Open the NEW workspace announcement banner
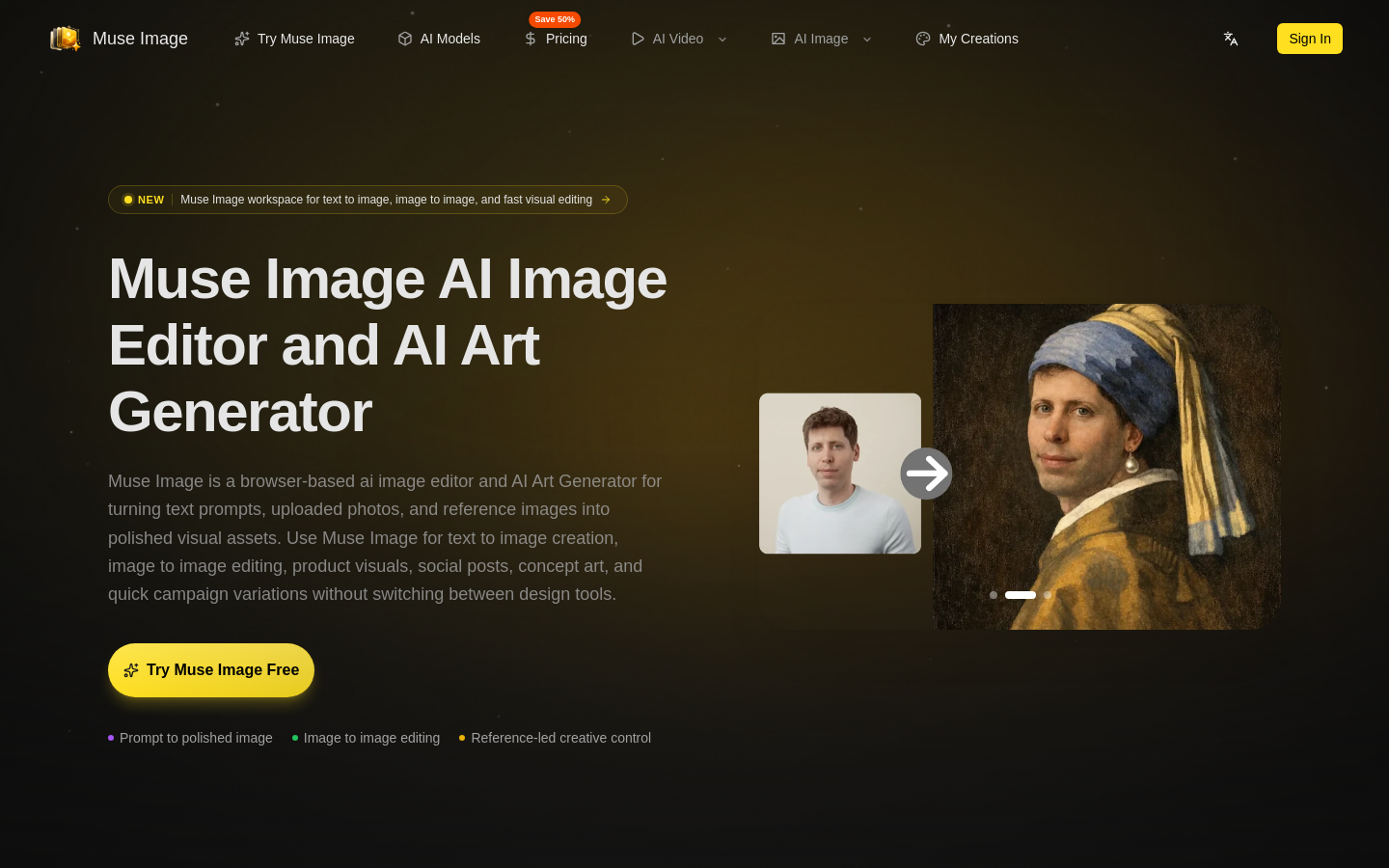1389x868 pixels. [x=368, y=200]
